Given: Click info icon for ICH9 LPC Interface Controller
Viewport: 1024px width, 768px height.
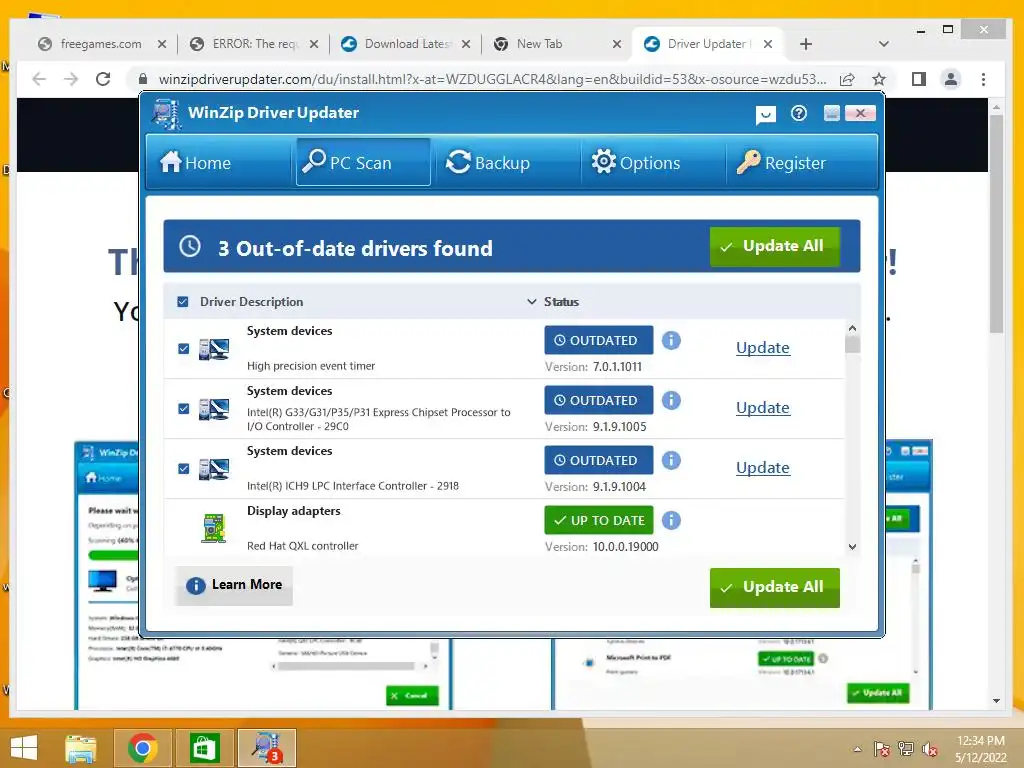Looking at the screenshot, I should click(x=671, y=460).
